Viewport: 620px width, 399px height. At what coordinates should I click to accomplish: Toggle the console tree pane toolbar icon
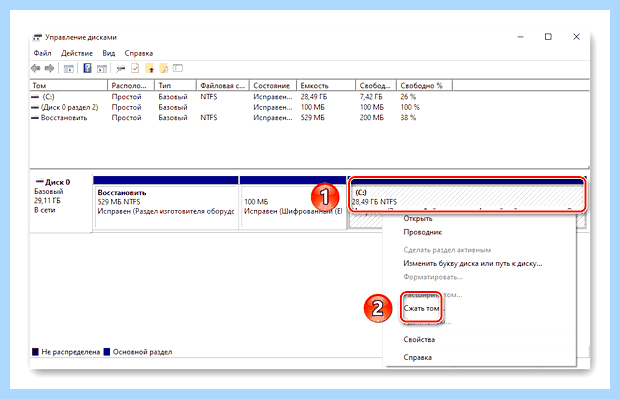pos(69,69)
